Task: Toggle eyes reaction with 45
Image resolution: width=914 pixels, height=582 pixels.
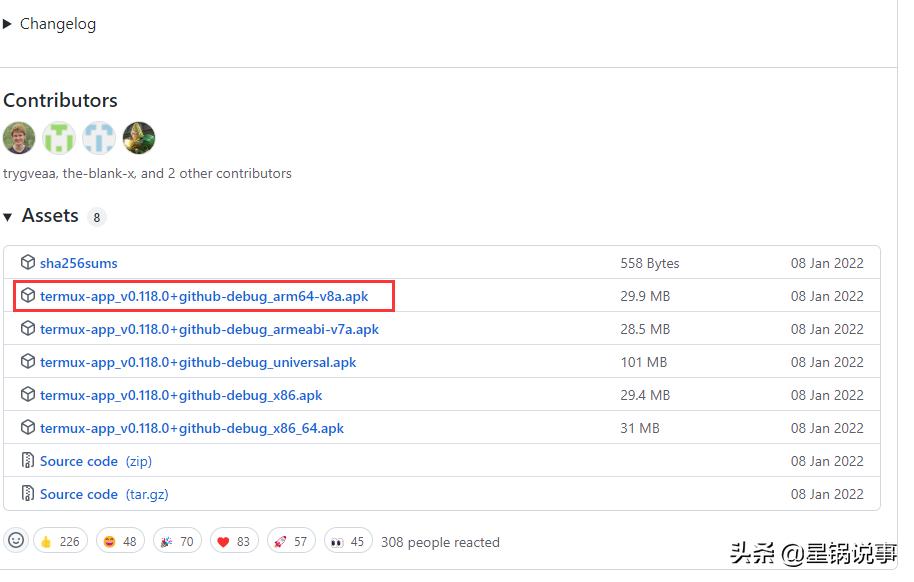Action: tap(348, 542)
